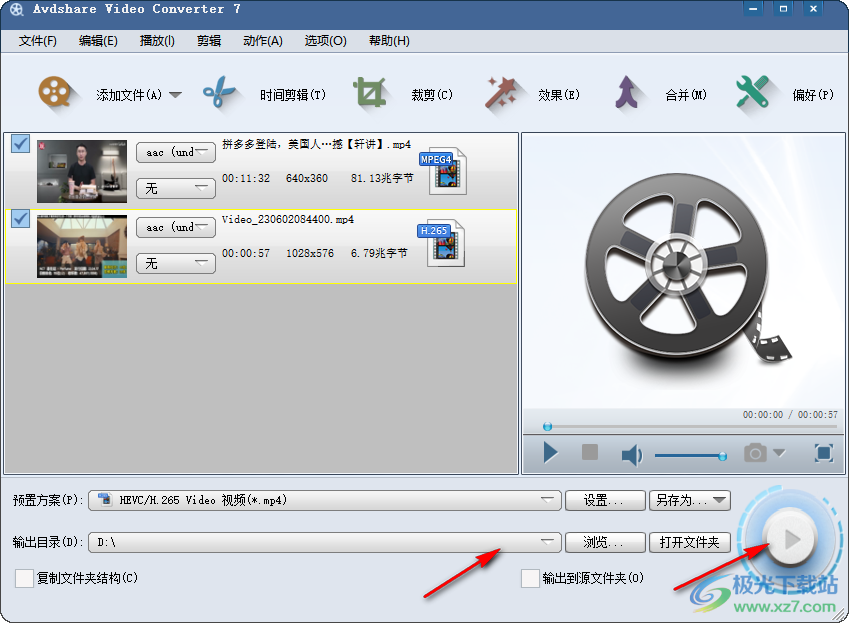Click the 设置... button
The width and height of the screenshot is (849, 623).
tap(605, 500)
